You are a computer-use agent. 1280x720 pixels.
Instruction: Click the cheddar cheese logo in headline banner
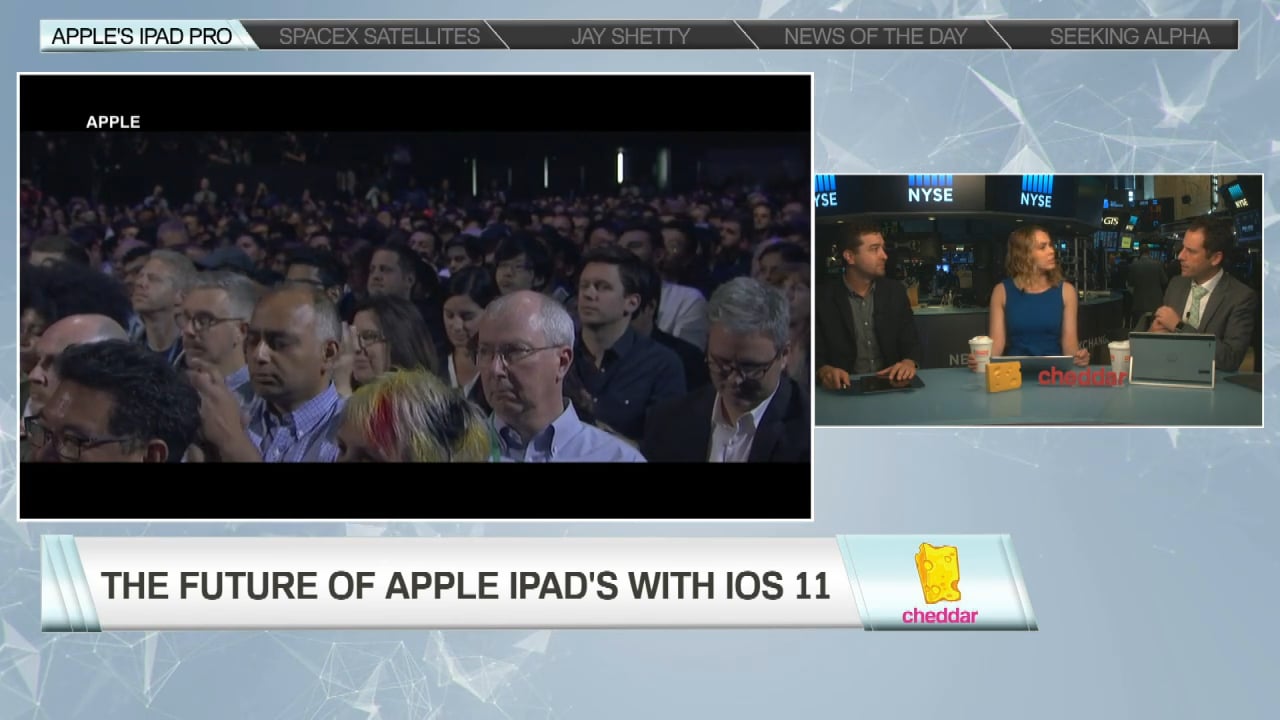[937, 573]
